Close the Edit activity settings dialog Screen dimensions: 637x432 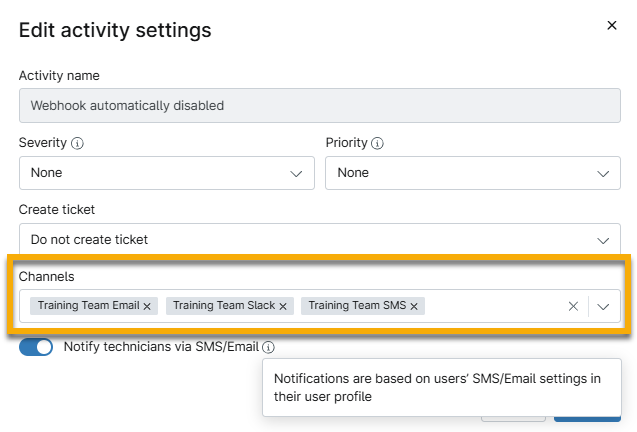pos(612,26)
